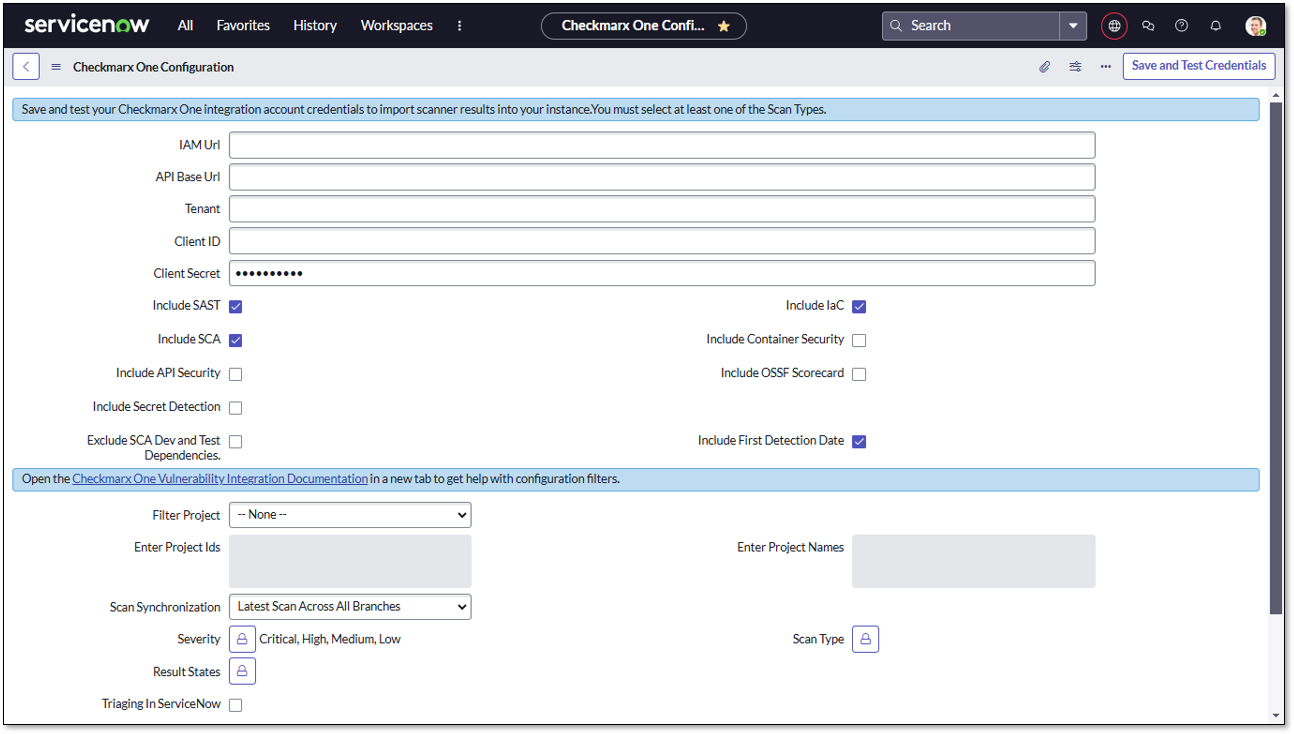Viewport: 1294px width, 734px height.
Task: Open the globe scope selector icon
Action: [x=1114, y=26]
